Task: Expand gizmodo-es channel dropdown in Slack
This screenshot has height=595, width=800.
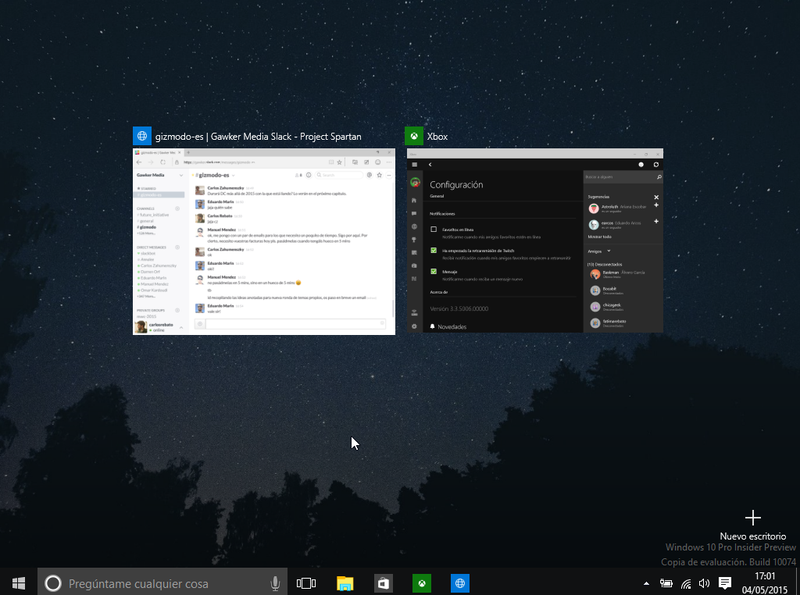Action: click(x=234, y=175)
